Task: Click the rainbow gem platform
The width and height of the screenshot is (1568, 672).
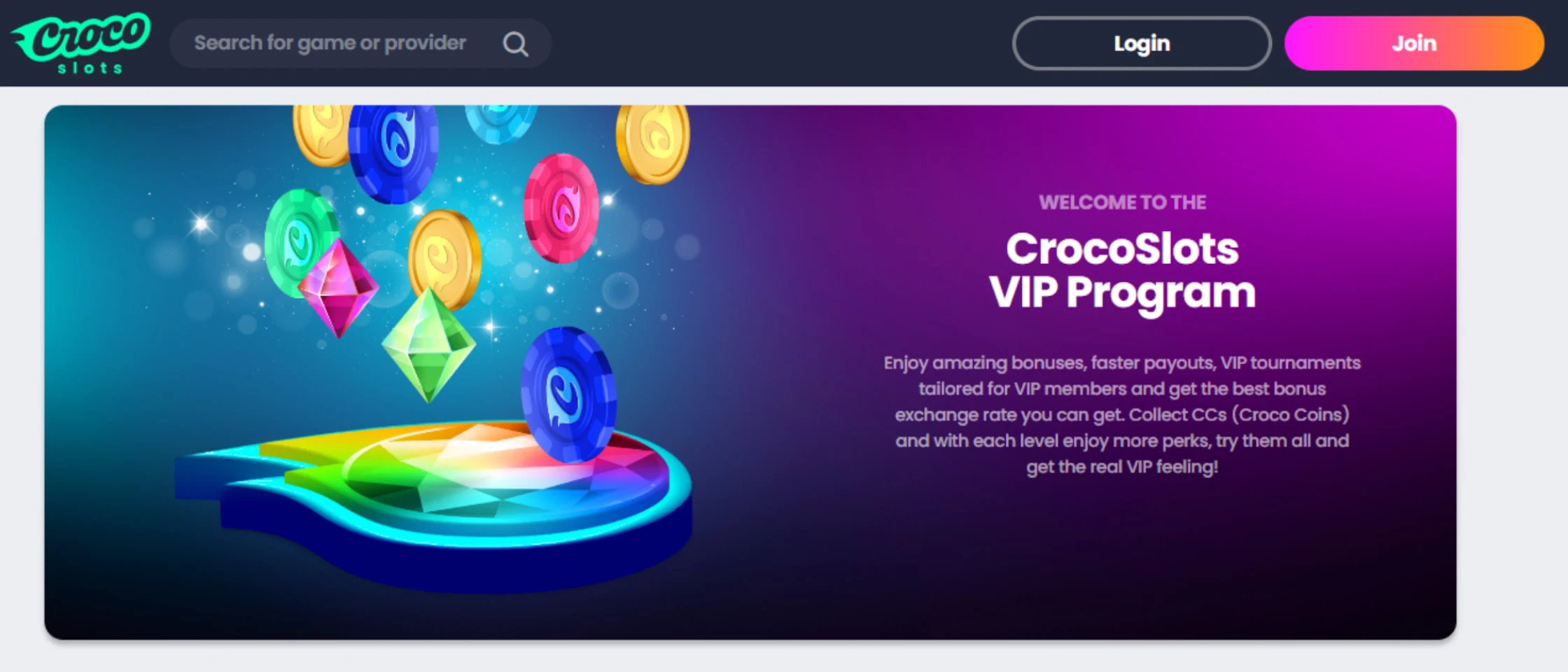Action: coord(434,500)
